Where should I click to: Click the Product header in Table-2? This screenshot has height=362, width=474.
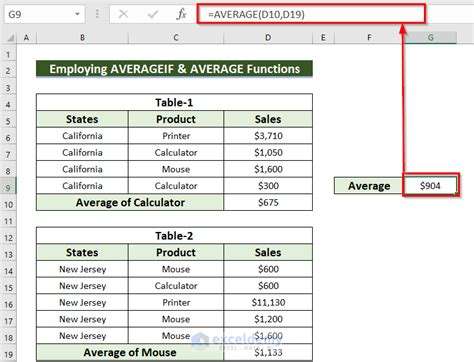pyautogui.click(x=176, y=252)
